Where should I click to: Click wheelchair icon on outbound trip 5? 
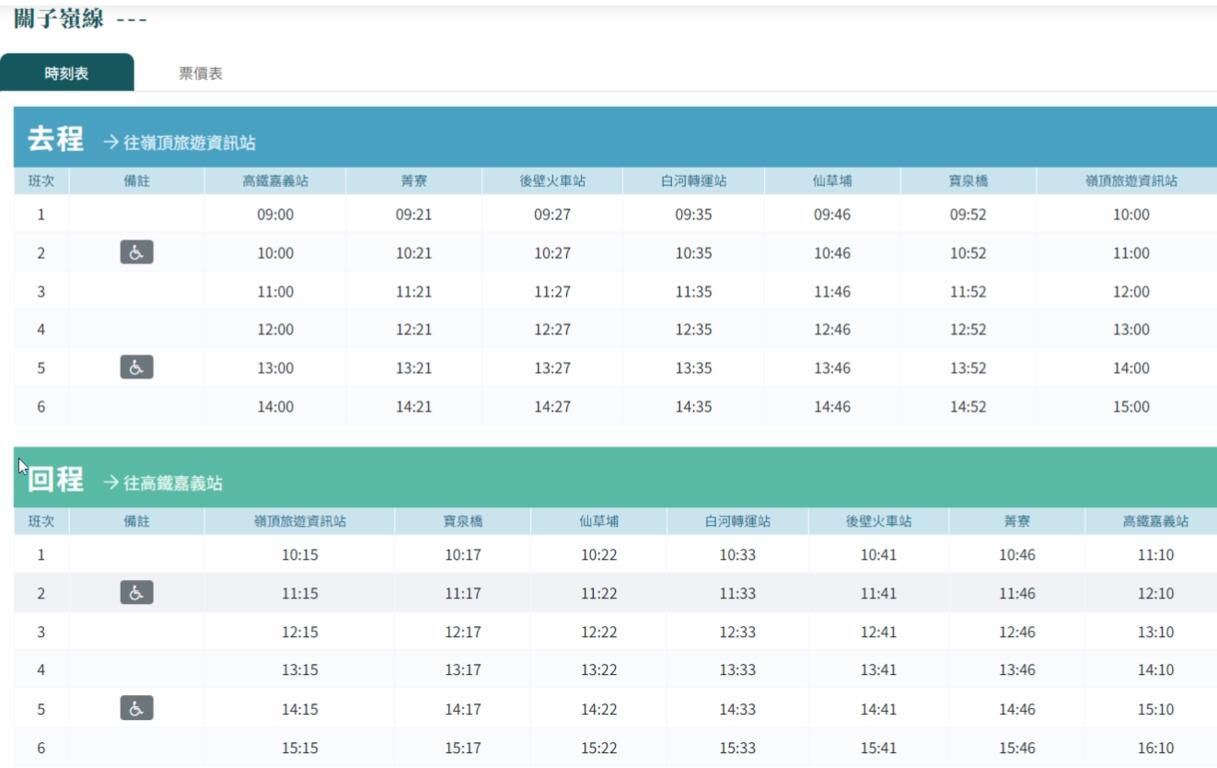click(137, 368)
